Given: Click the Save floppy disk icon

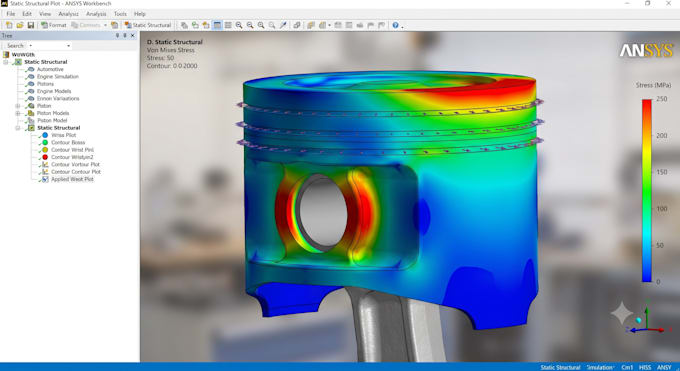Looking at the screenshot, I should tap(30, 25).
